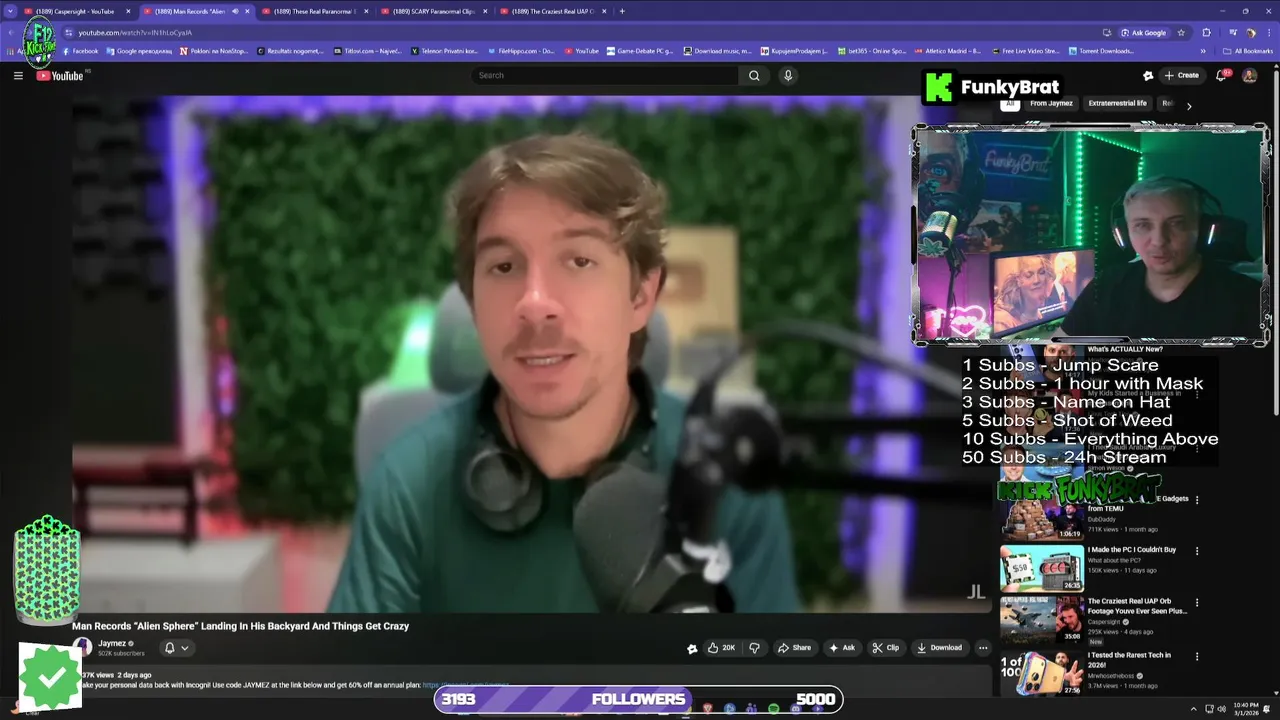Switch to 'SCARY Paranormal Clips' browser tab
Image resolution: width=1280 pixels, height=720 pixels.
point(432,11)
